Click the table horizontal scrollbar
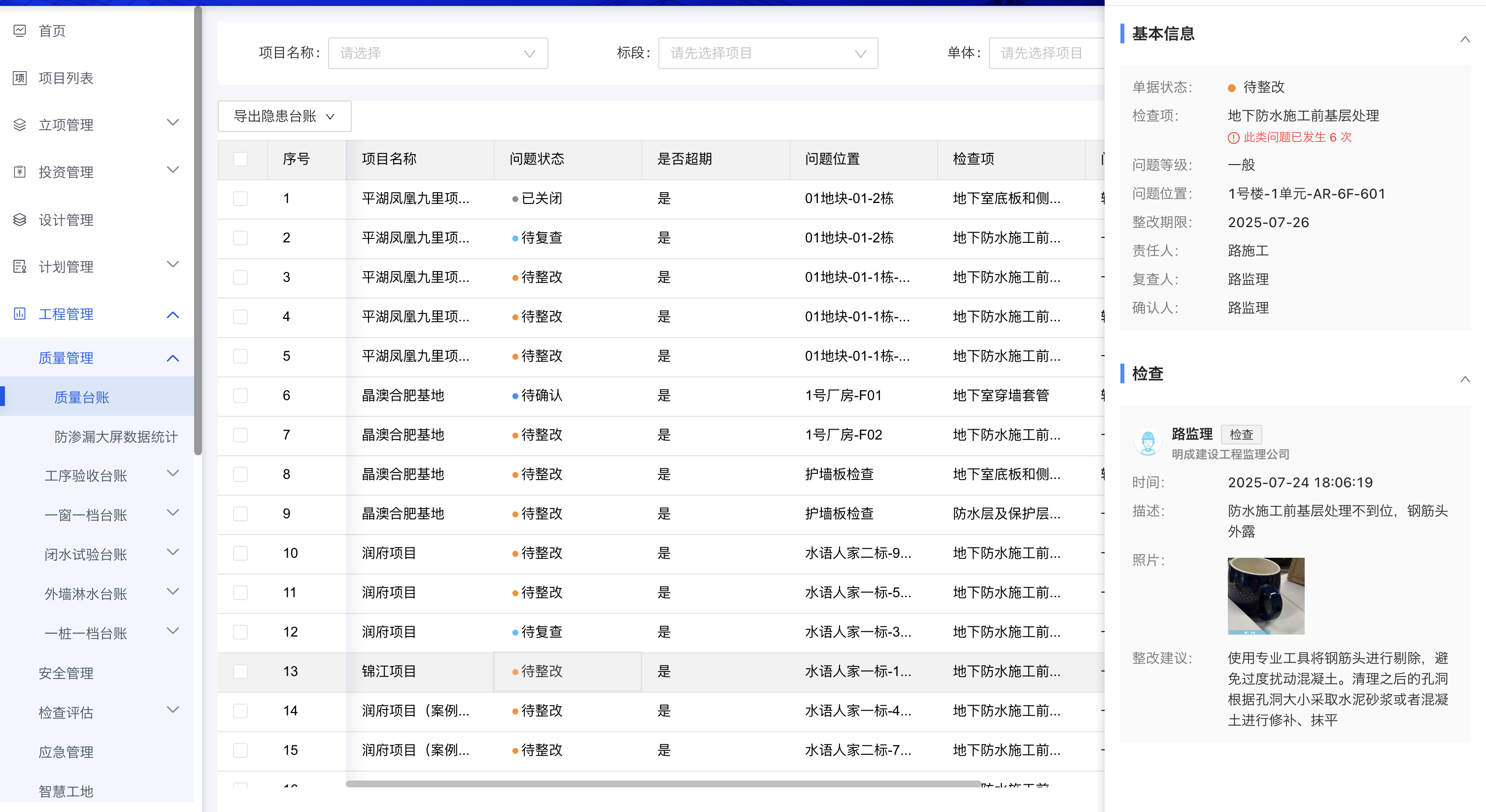This screenshot has height=812, width=1486. tap(663, 784)
